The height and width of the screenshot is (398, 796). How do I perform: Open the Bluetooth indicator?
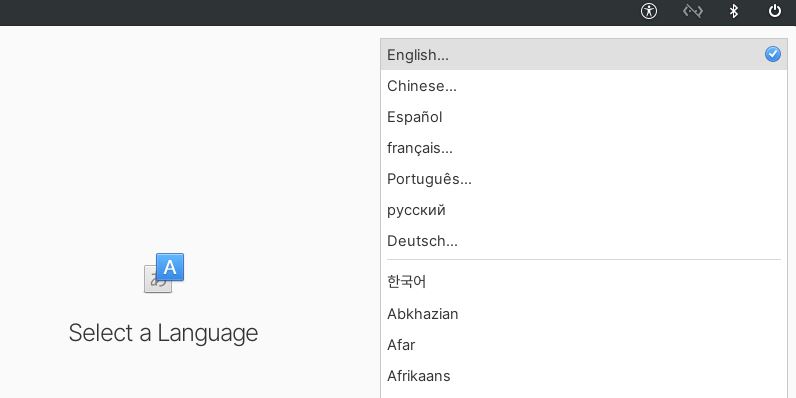pos(734,11)
